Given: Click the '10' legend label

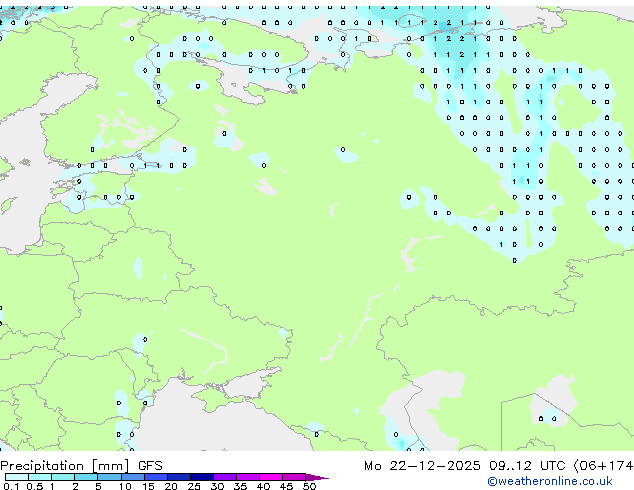Looking at the screenshot, I should 125,486.
